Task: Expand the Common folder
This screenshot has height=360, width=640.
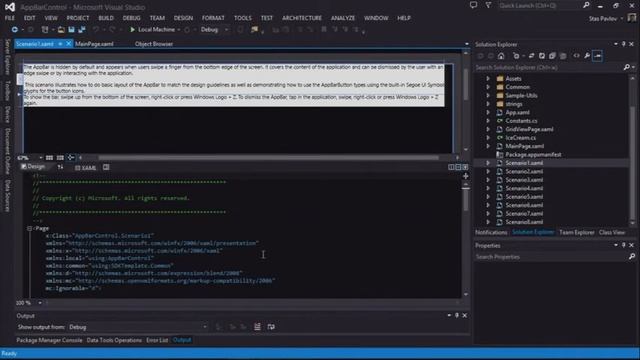Action: click(488, 87)
